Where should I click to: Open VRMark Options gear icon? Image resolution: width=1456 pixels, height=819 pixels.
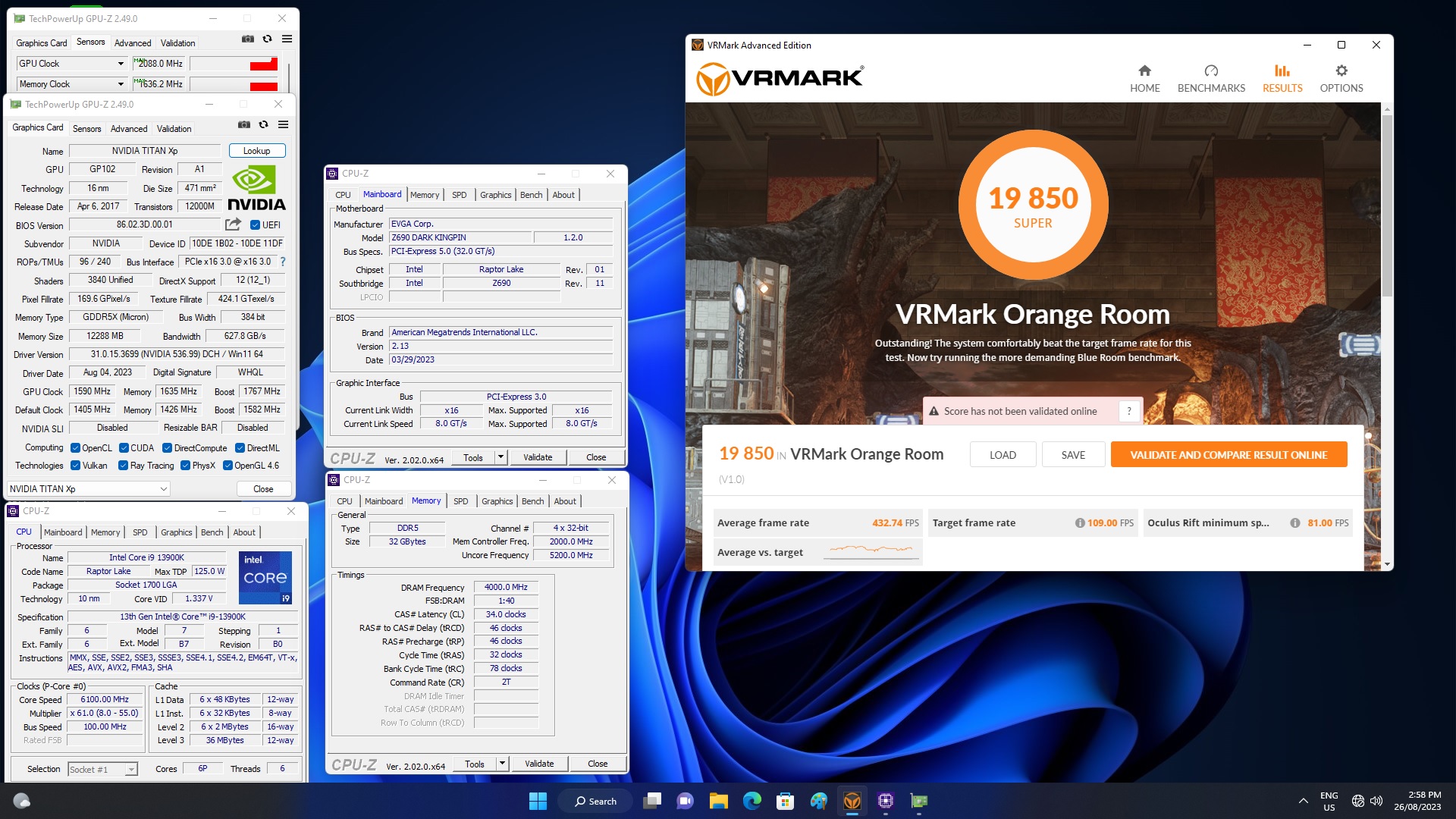(1341, 71)
